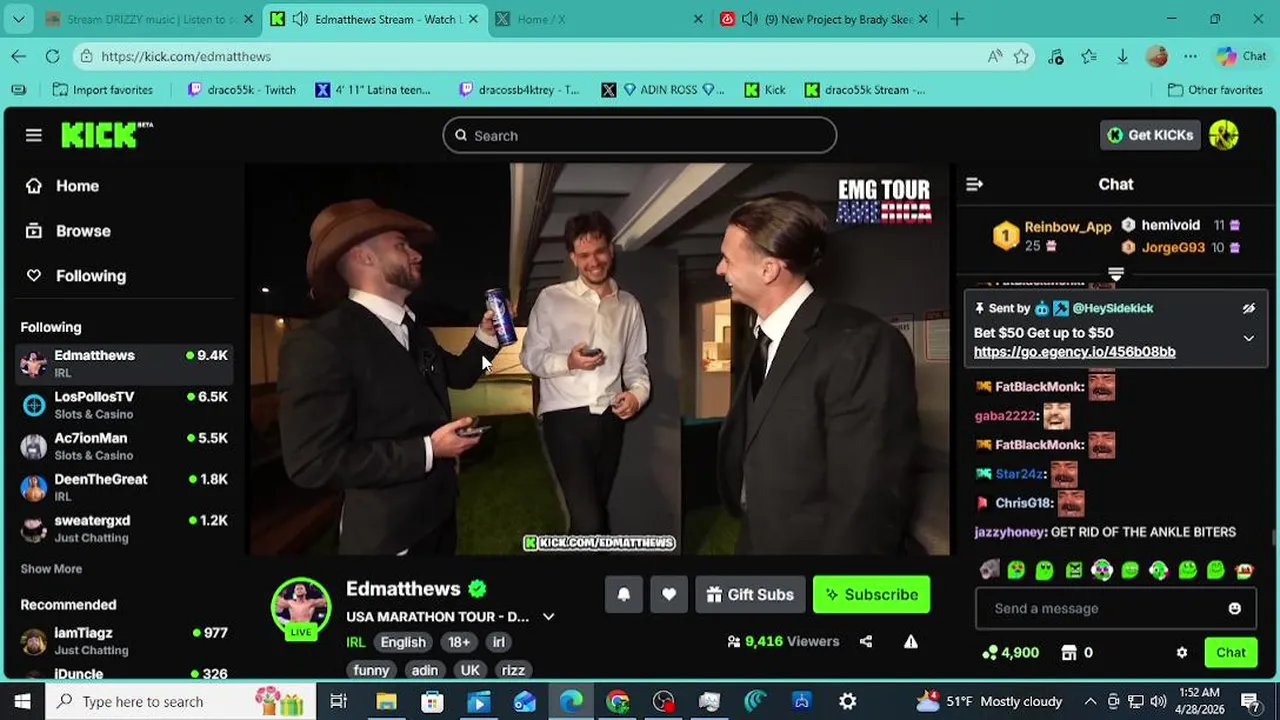Send message with Chat button
The image size is (1280, 720).
[x=1230, y=652]
